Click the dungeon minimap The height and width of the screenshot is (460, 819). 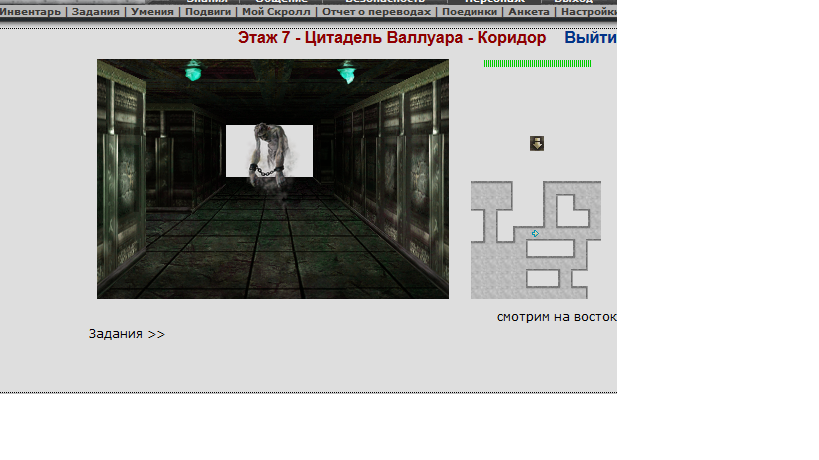click(x=536, y=240)
